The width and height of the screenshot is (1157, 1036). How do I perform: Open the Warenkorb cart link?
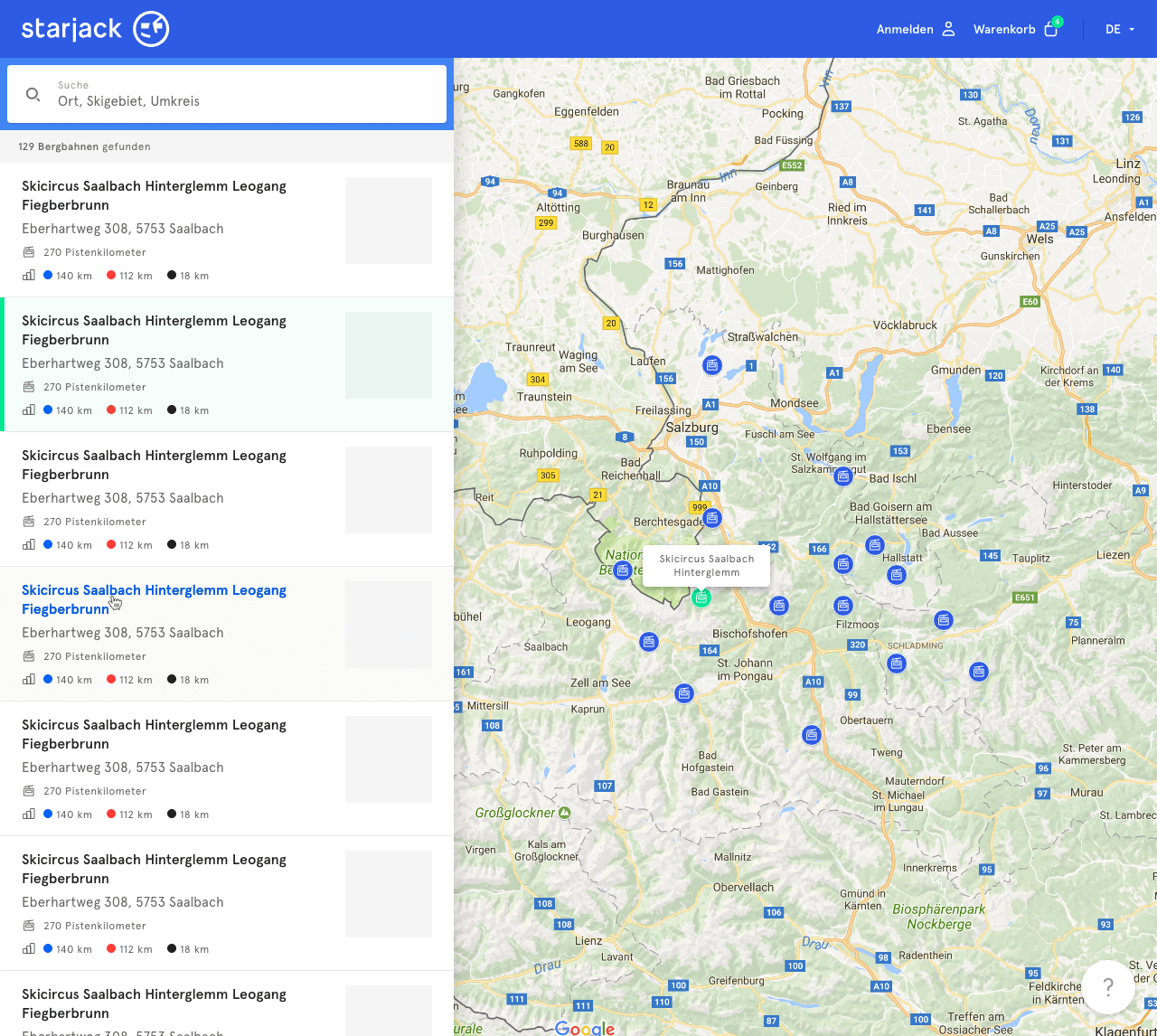coord(1004,29)
